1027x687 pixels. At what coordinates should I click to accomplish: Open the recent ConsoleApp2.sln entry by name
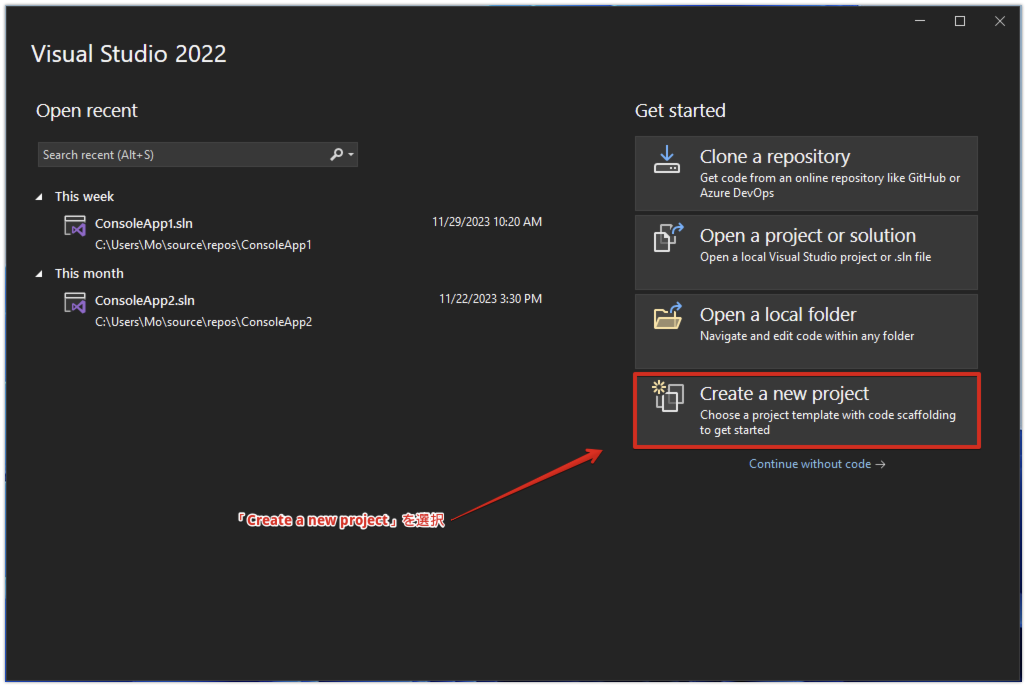(144, 300)
